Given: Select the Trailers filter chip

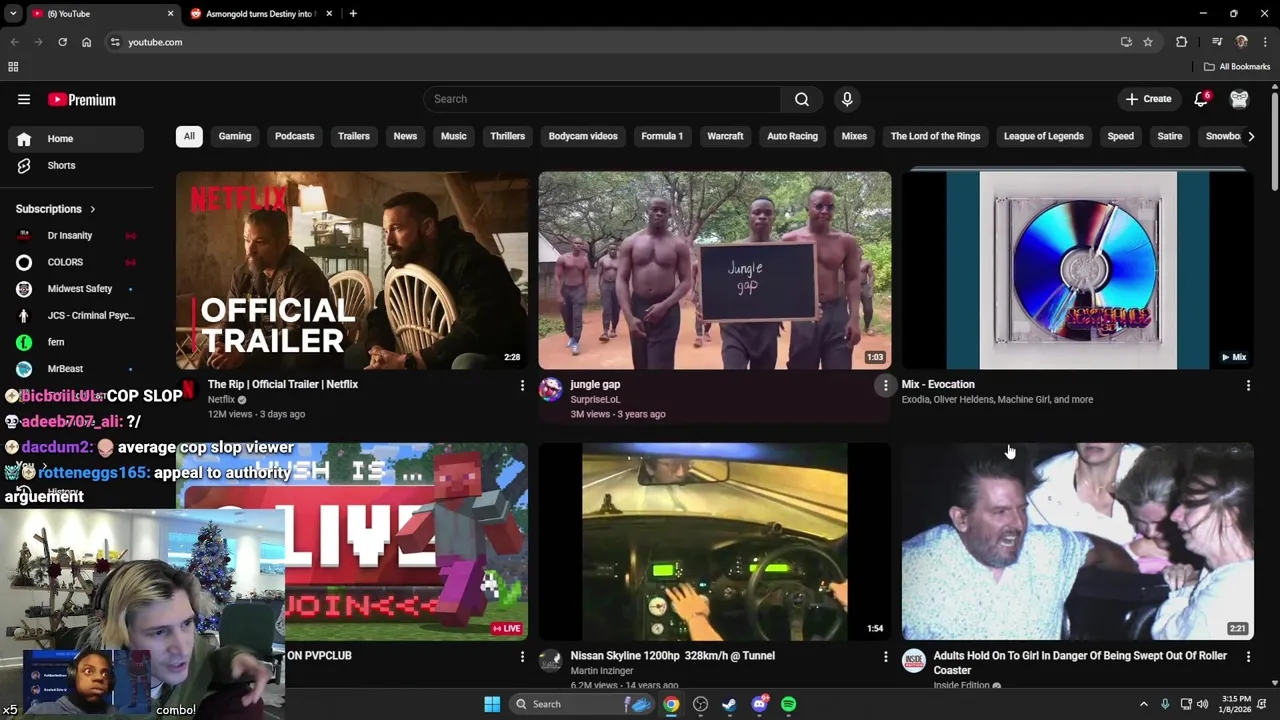Looking at the screenshot, I should (354, 136).
